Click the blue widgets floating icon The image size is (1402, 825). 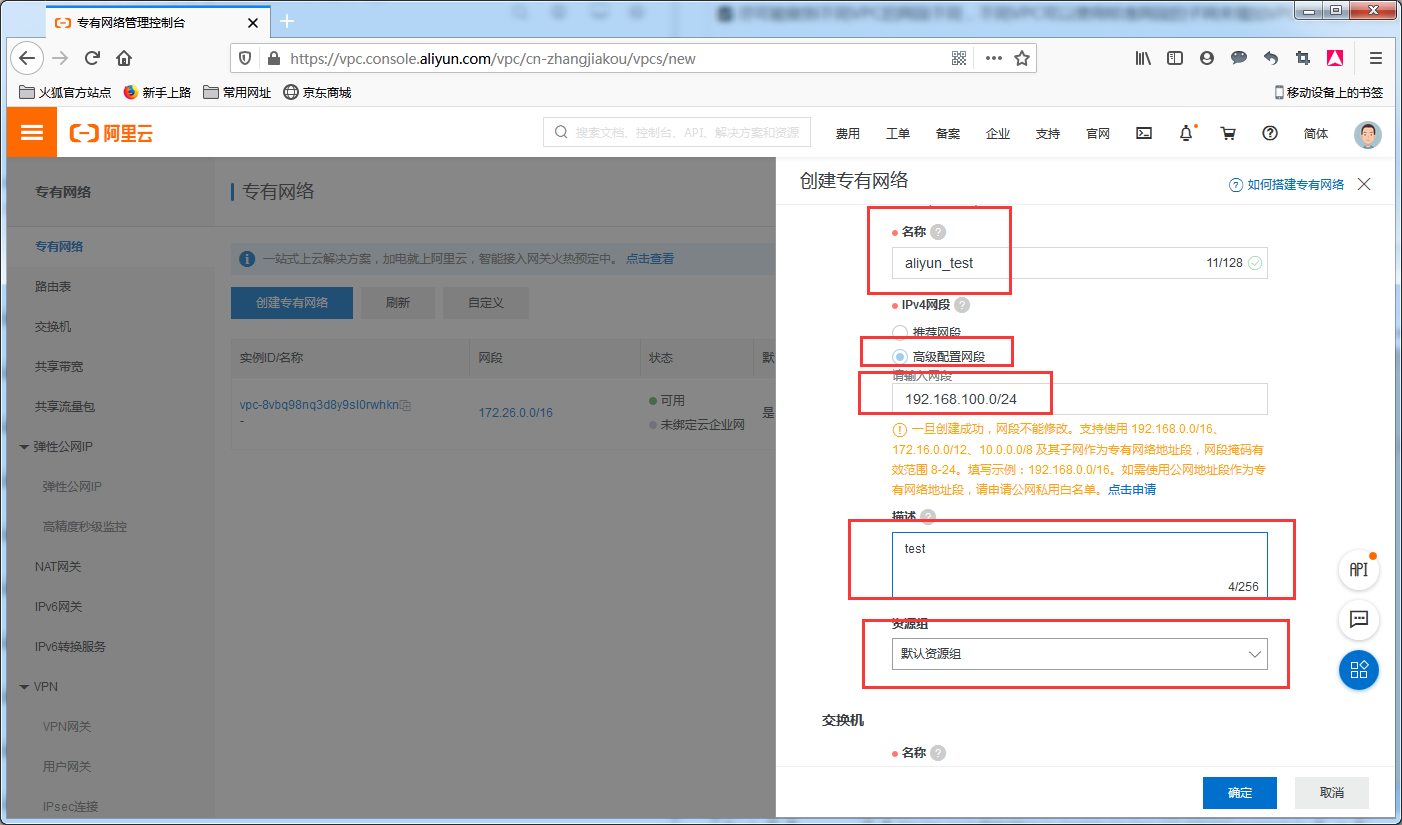(x=1358, y=670)
